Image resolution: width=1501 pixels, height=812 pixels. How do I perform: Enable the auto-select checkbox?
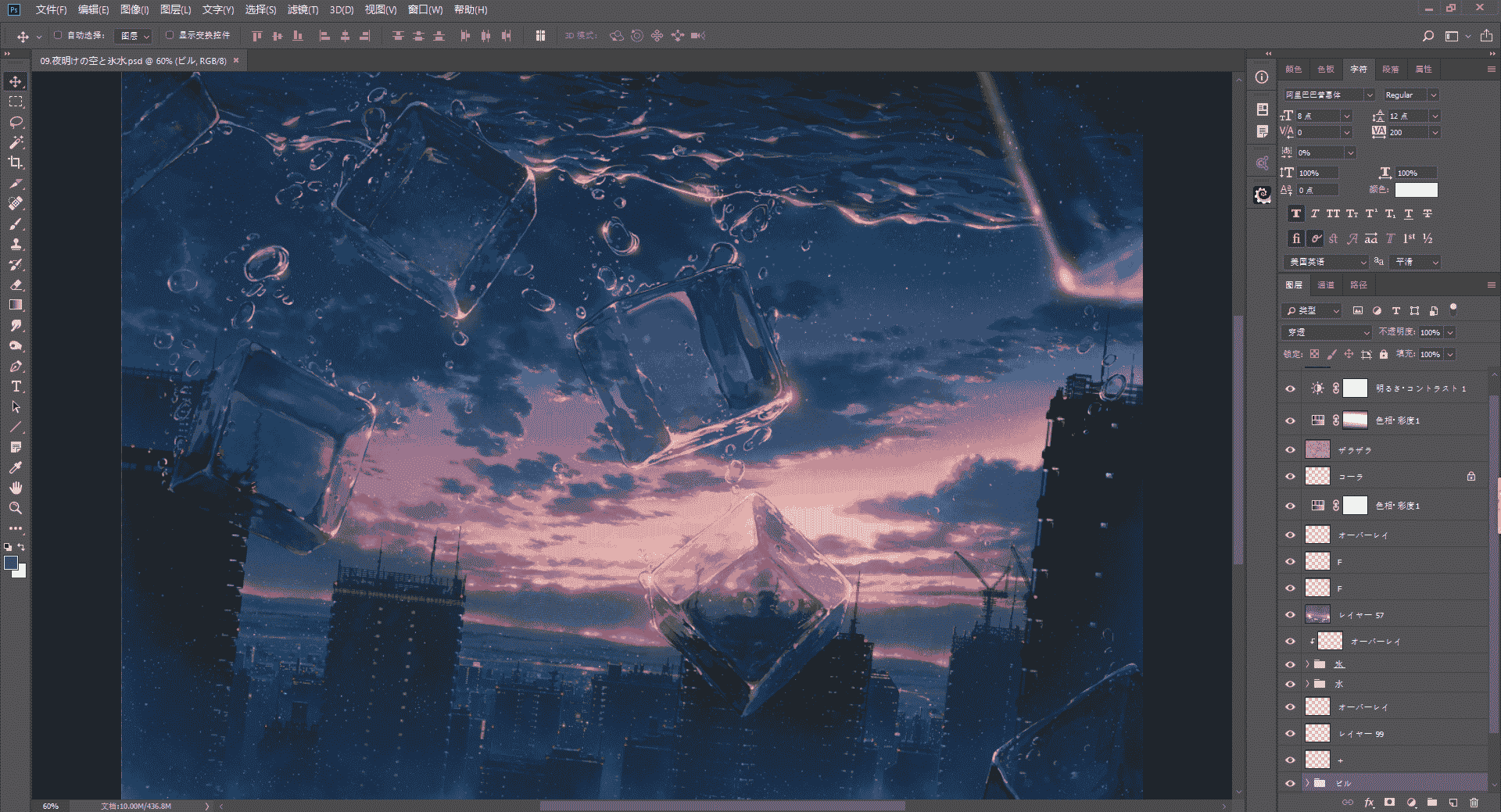point(58,35)
